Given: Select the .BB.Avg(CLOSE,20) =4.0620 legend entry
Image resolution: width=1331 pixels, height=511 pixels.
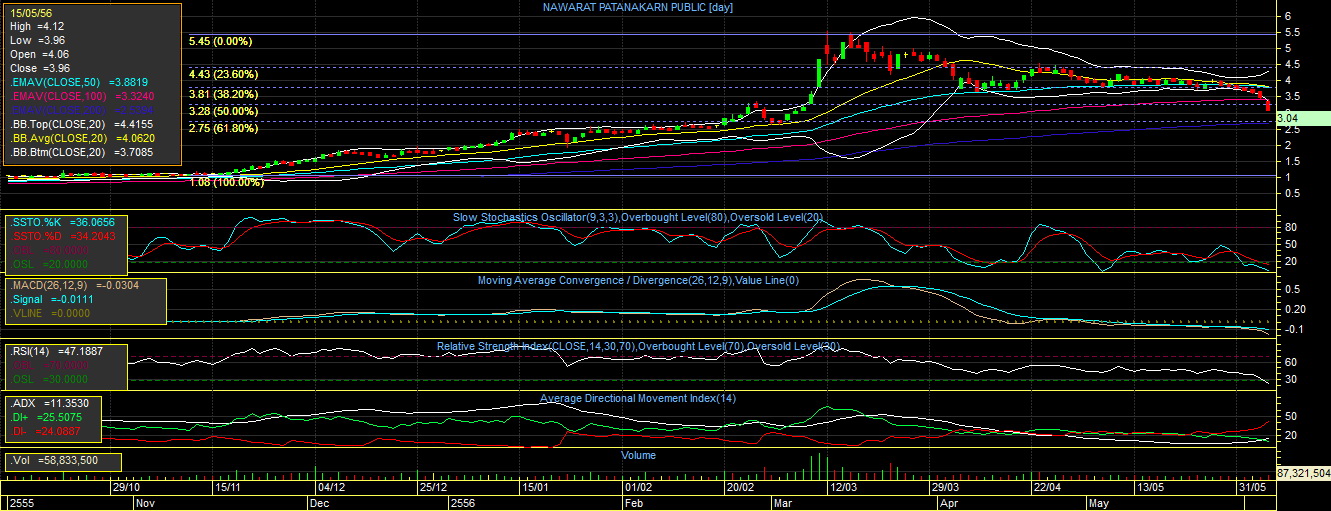Looking at the screenshot, I should [x=82, y=138].
